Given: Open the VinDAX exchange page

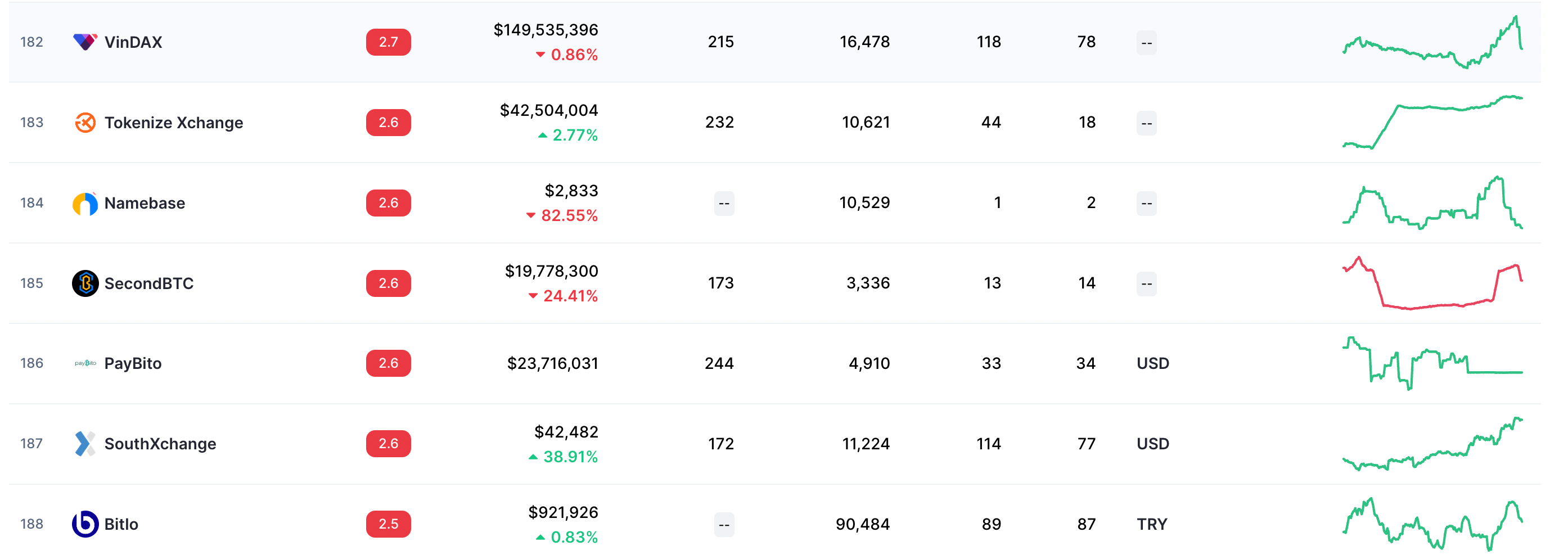Looking at the screenshot, I should click(x=133, y=42).
